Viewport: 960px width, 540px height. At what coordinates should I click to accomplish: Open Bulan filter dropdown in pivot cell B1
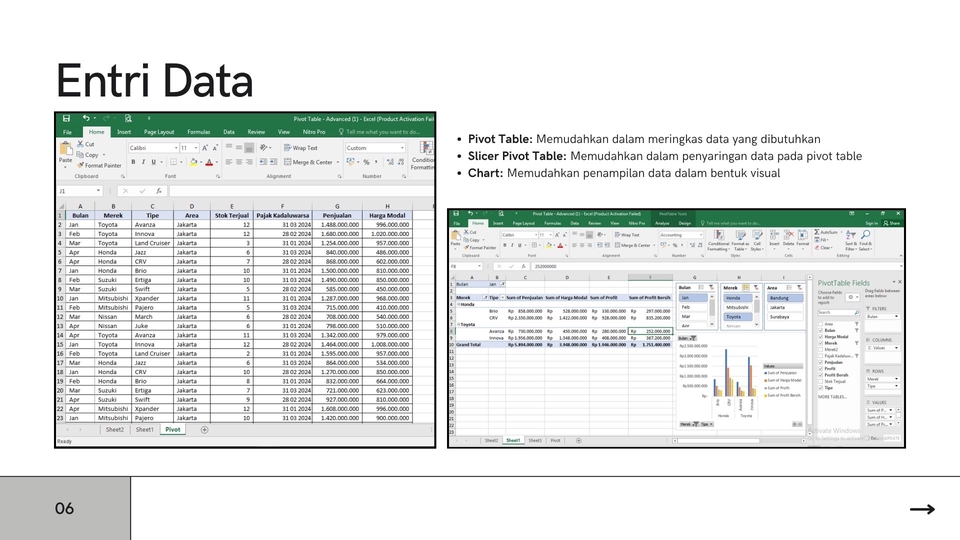pos(503,284)
